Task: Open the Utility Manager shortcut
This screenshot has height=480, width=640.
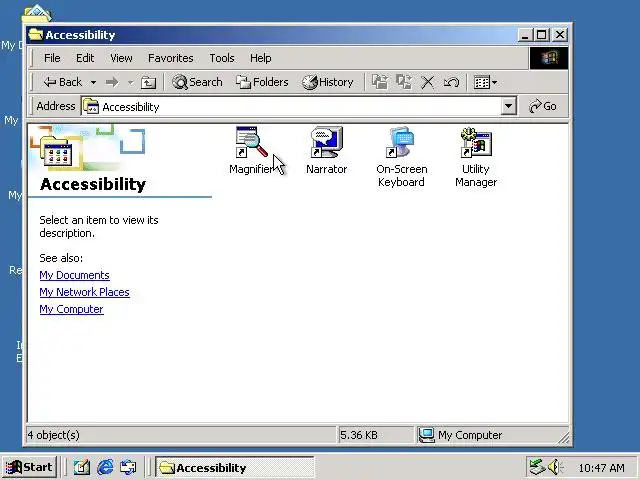Action: coord(476,157)
